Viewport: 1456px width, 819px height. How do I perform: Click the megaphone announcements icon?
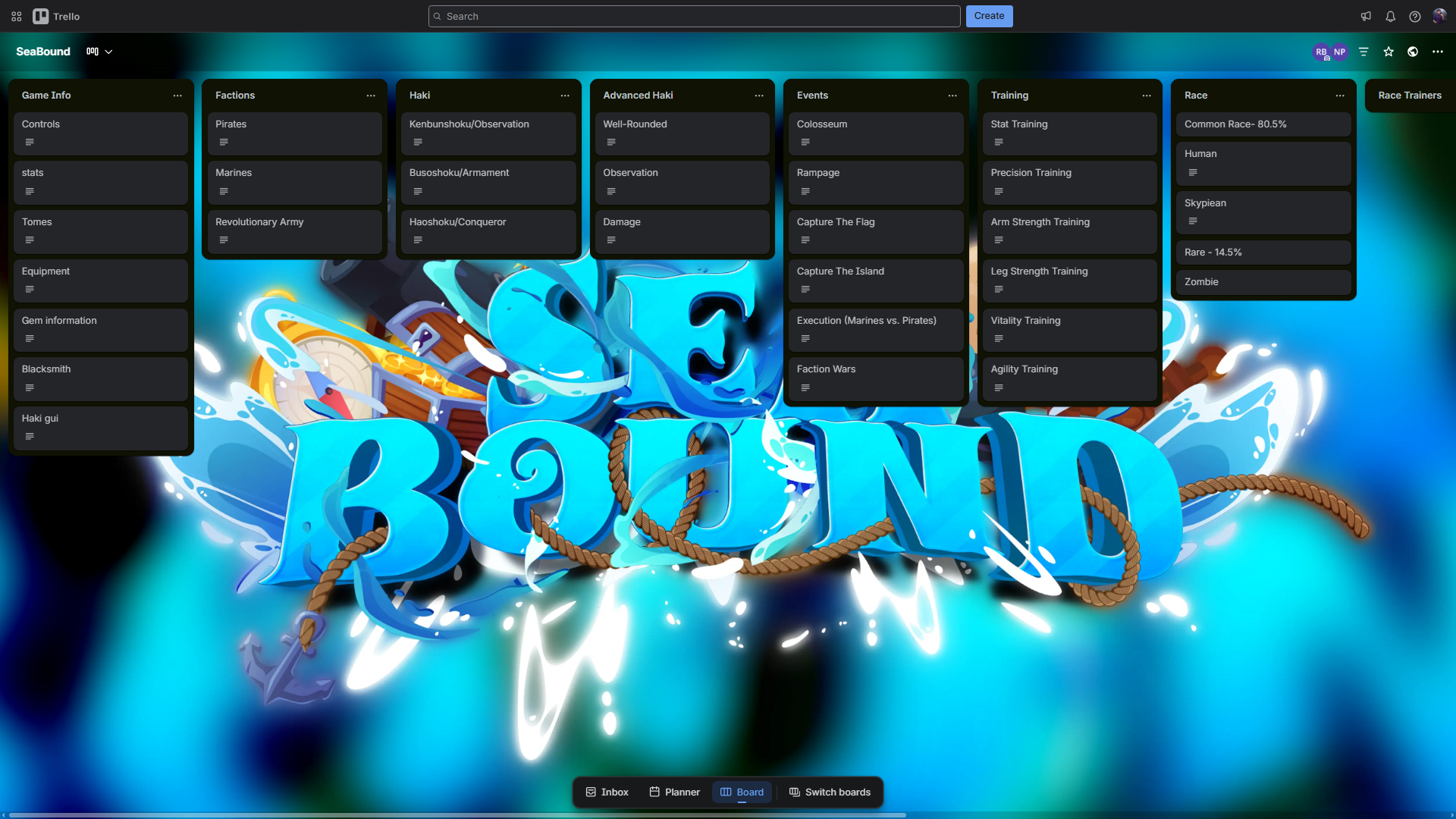1366,16
